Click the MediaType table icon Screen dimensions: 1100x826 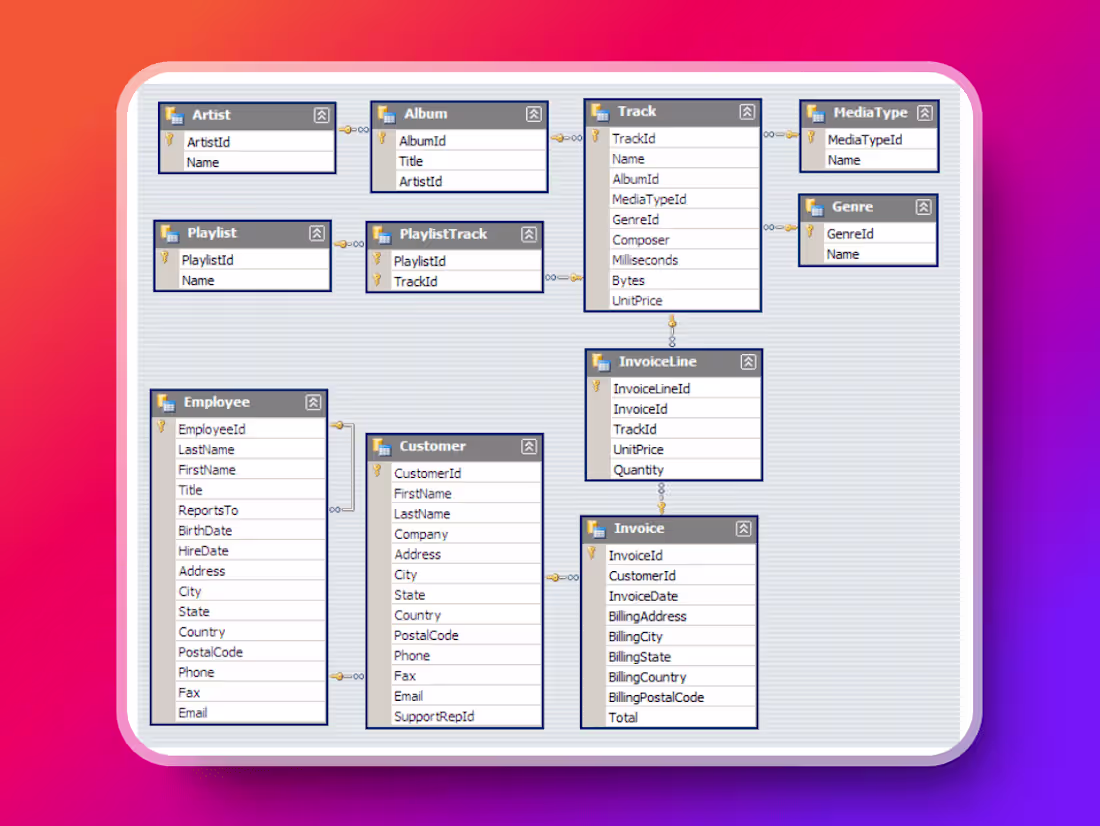pyautogui.click(x=815, y=113)
